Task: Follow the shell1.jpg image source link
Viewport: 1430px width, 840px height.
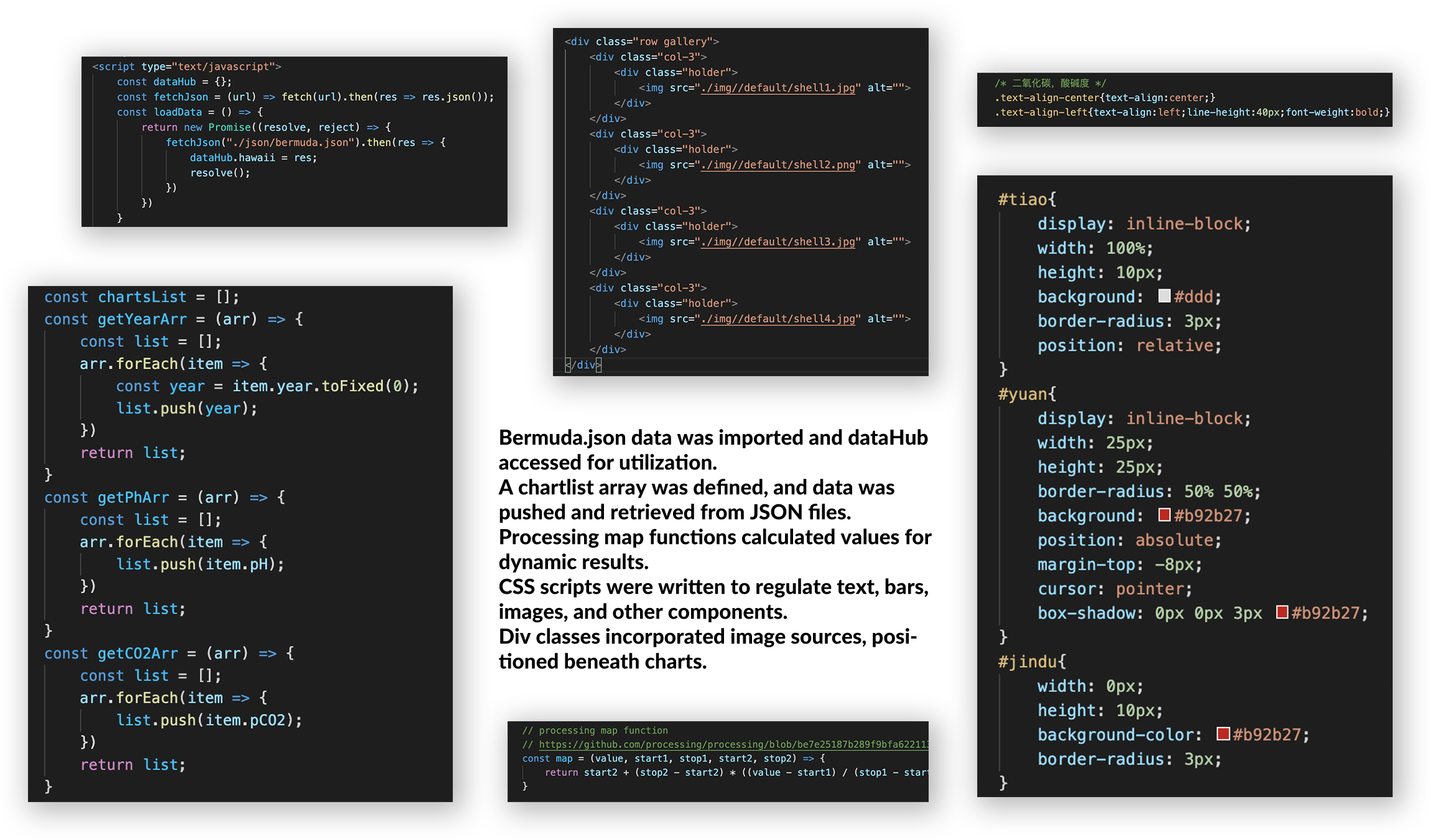Action: coord(778,88)
